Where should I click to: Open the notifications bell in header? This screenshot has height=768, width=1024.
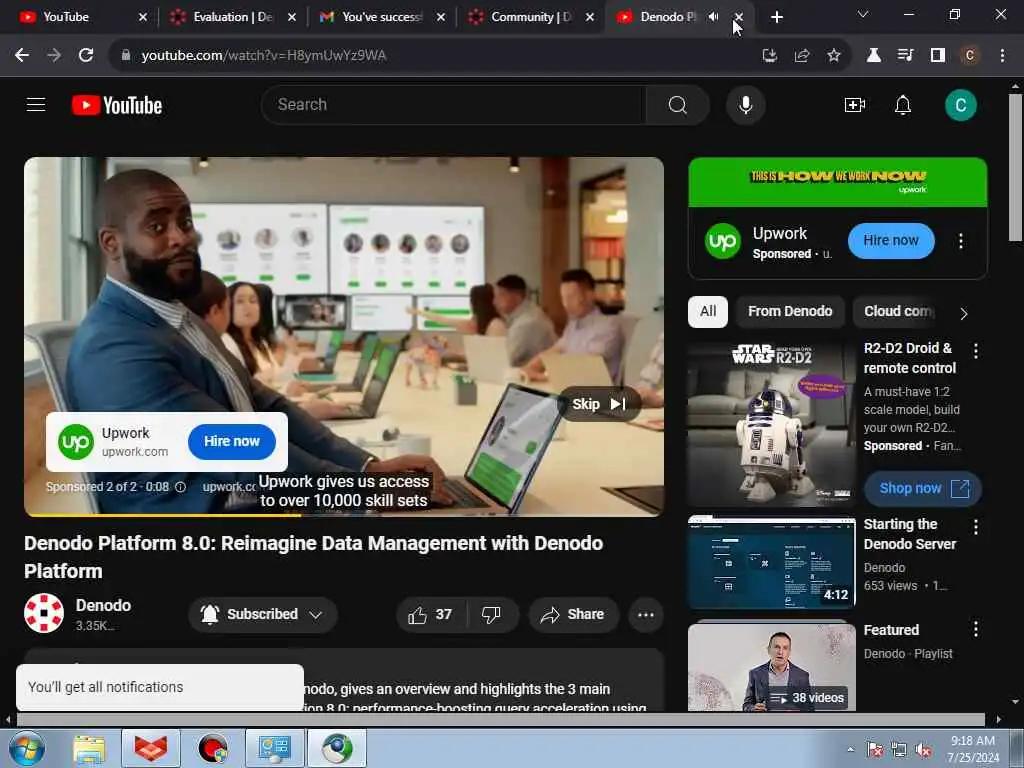pyautogui.click(x=903, y=104)
